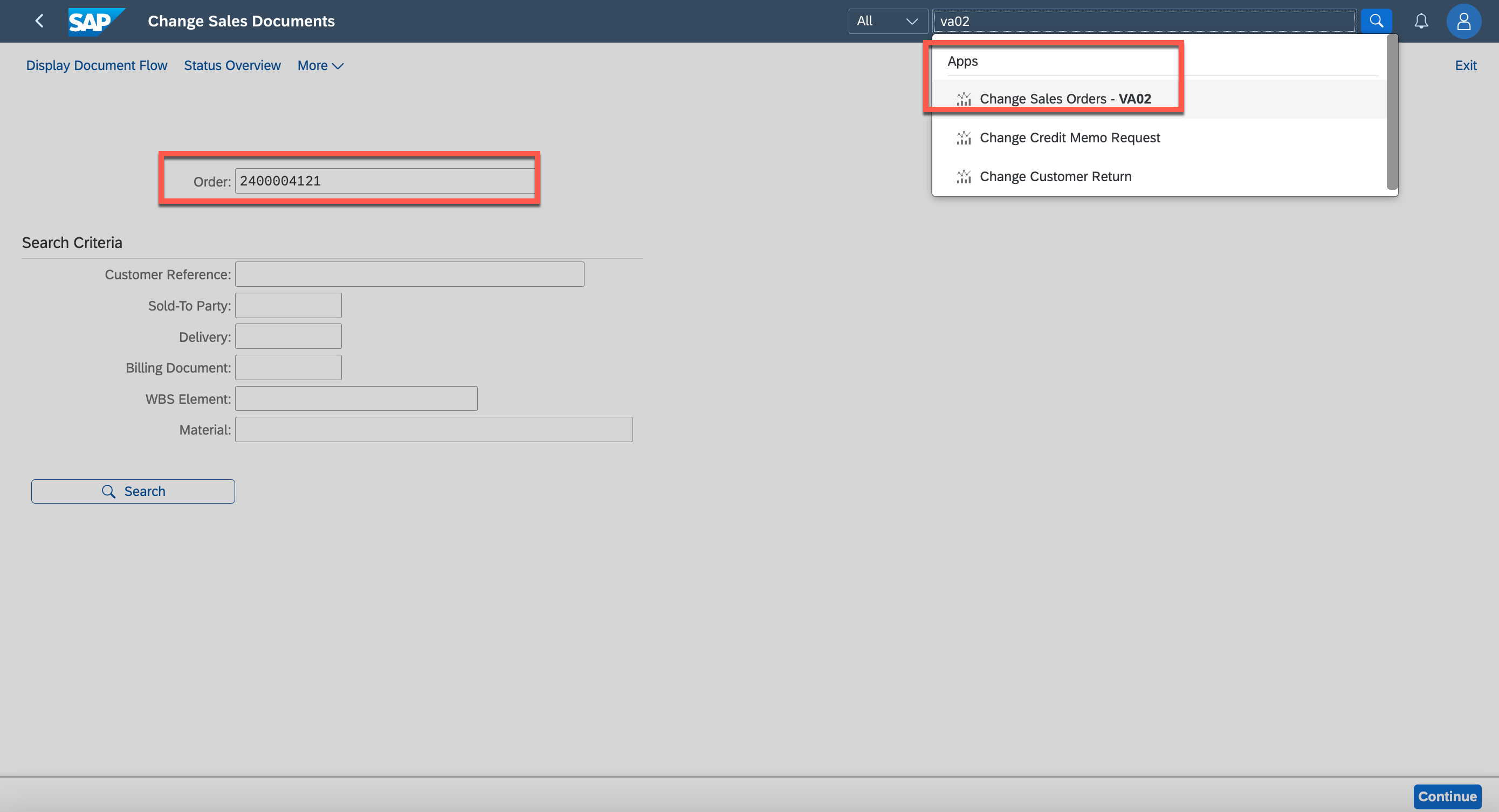
Task: Focus the Order number field
Action: 384,181
